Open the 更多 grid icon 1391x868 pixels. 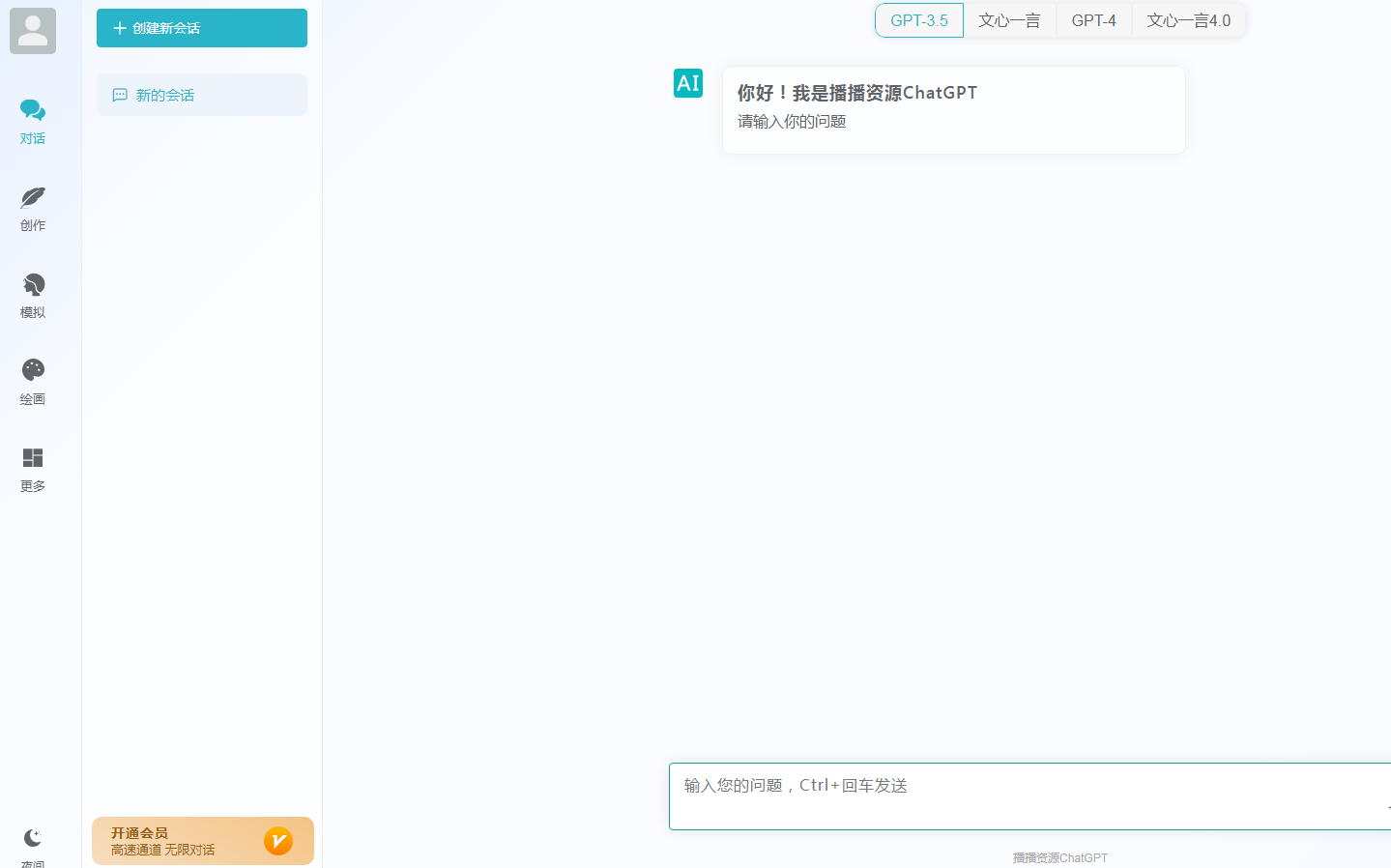33,457
